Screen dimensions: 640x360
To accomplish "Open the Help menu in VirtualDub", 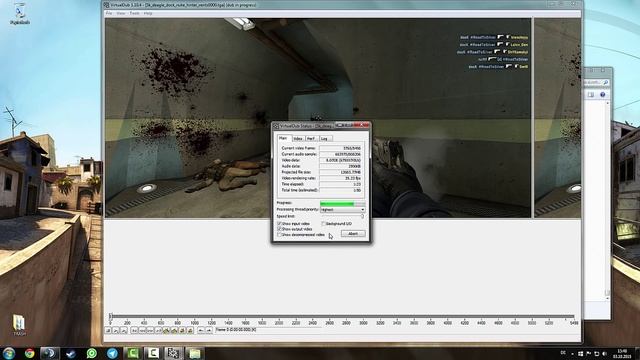I will 148,13.
